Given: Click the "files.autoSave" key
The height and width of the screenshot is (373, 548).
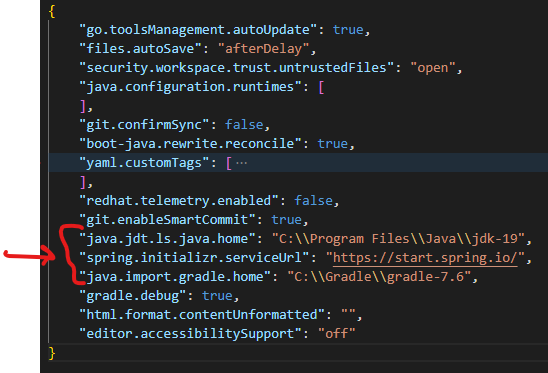Looking at the screenshot, I should tap(140, 49).
